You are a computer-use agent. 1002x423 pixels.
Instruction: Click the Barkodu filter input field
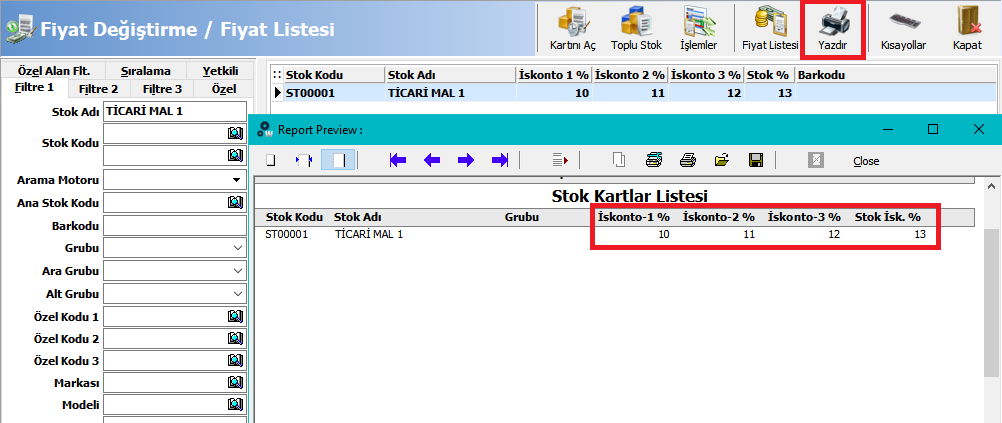pyautogui.click(x=174, y=226)
